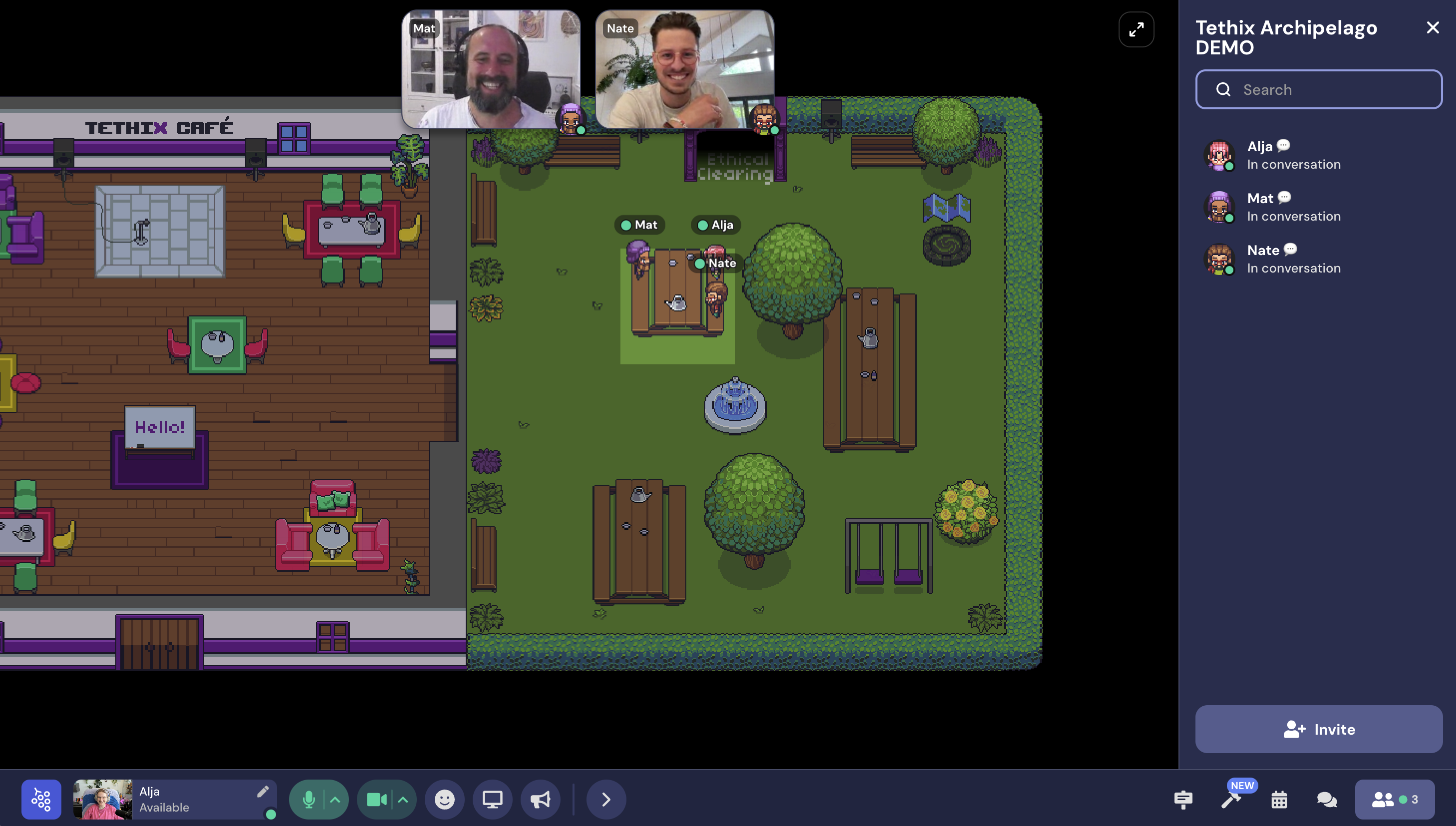This screenshot has height=826, width=1456.
Task: Start screen sharing
Action: 492,800
